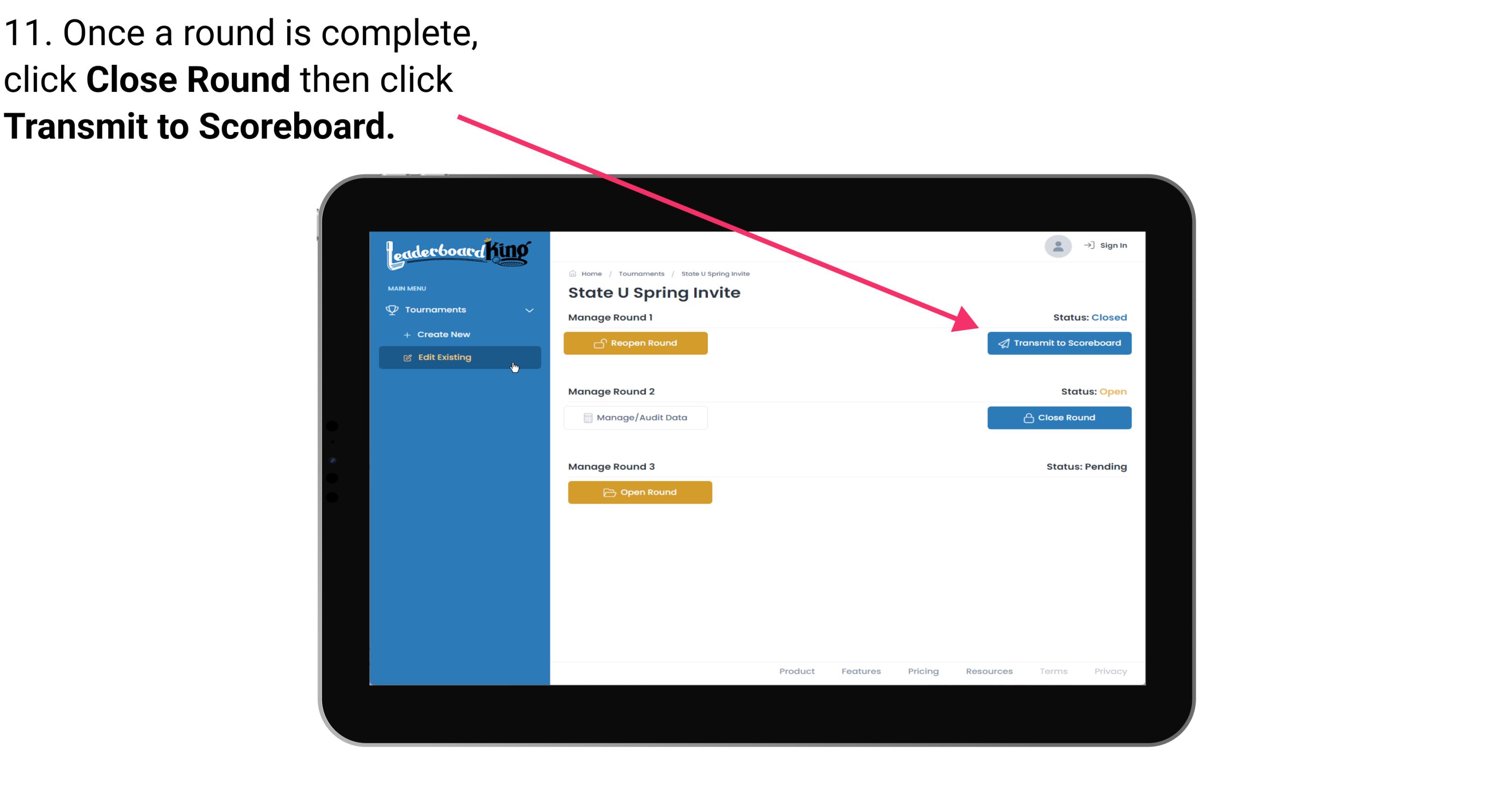Viewport: 1510px width, 812px height.
Task: Click the Close Round button for Round 2
Action: click(x=1059, y=417)
